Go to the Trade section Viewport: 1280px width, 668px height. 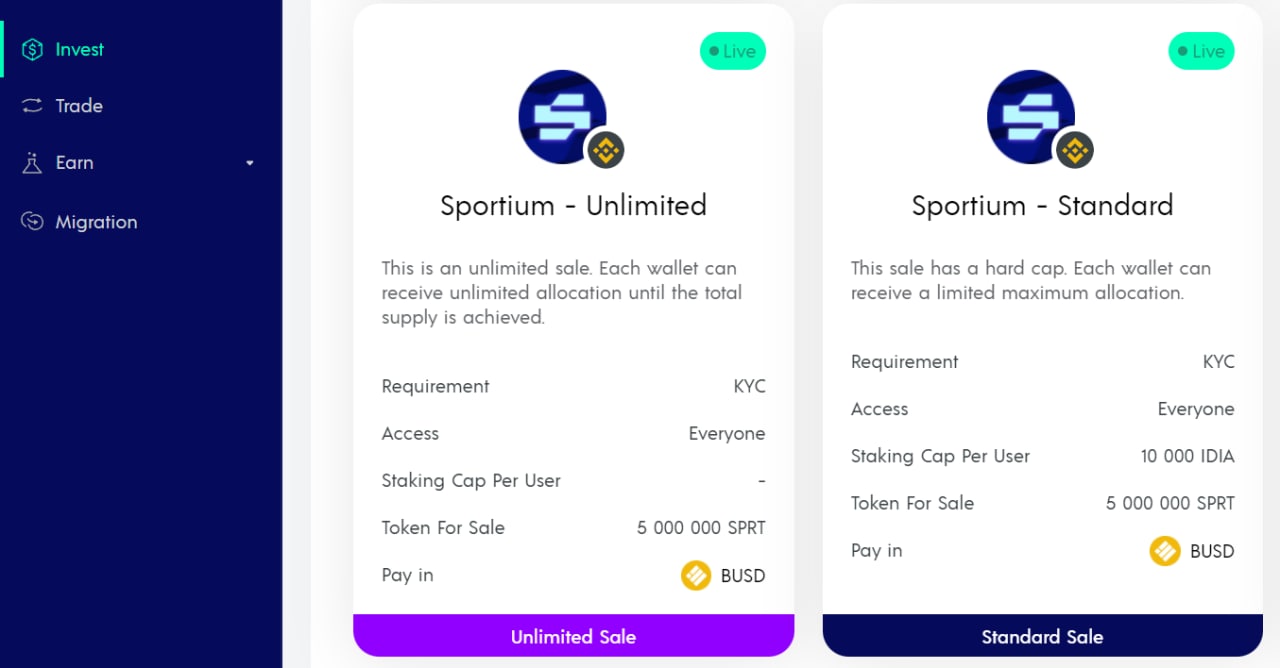[79, 106]
